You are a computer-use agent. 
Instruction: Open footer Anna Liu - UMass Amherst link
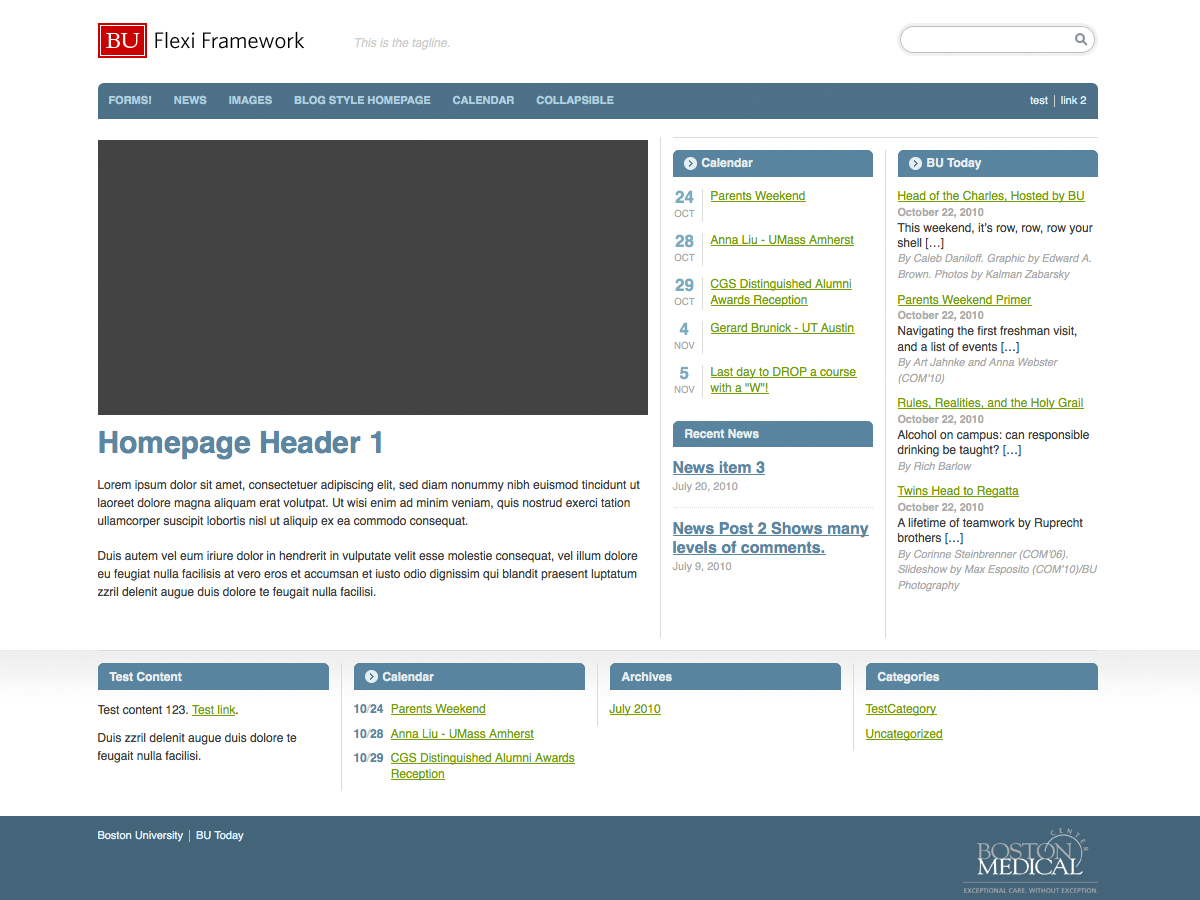click(x=462, y=734)
